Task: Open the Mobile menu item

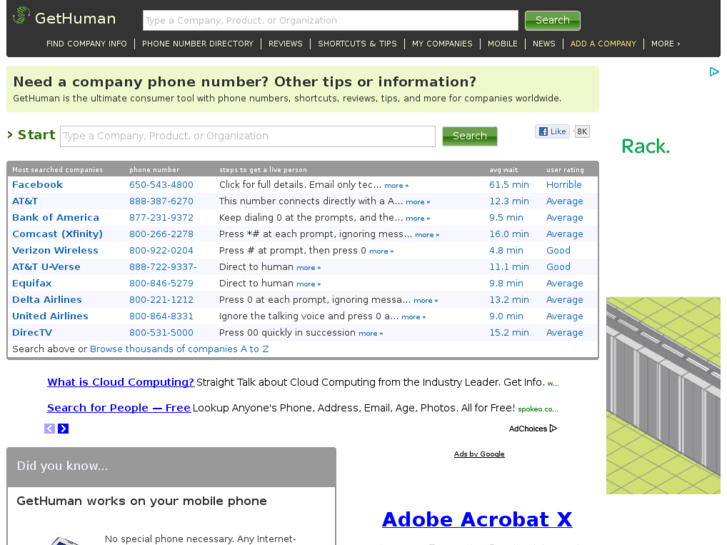Action: [x=502, y=44]
